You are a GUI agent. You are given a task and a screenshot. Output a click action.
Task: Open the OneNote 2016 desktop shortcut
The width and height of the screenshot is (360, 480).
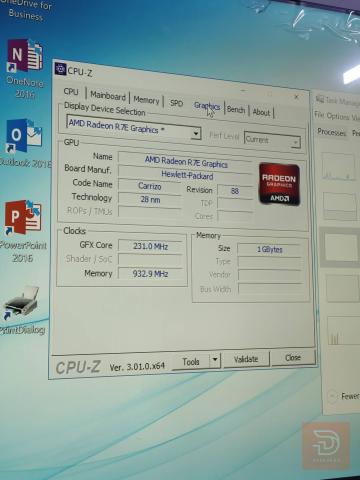tap(24, 68)
